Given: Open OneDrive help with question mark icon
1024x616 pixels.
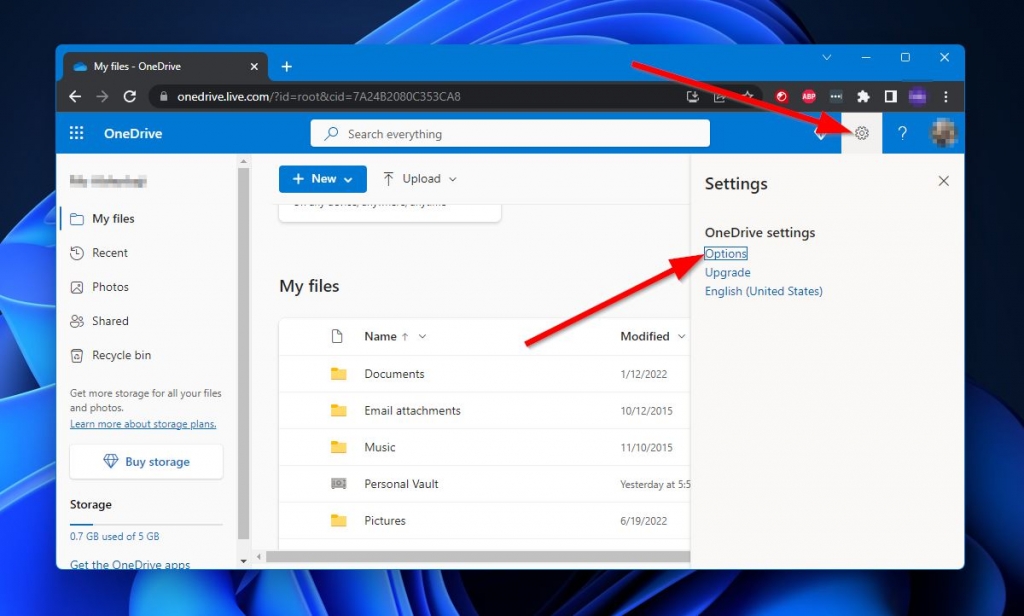Looking at the screenshot, I should pyautogui.click(x=902, y=133).
